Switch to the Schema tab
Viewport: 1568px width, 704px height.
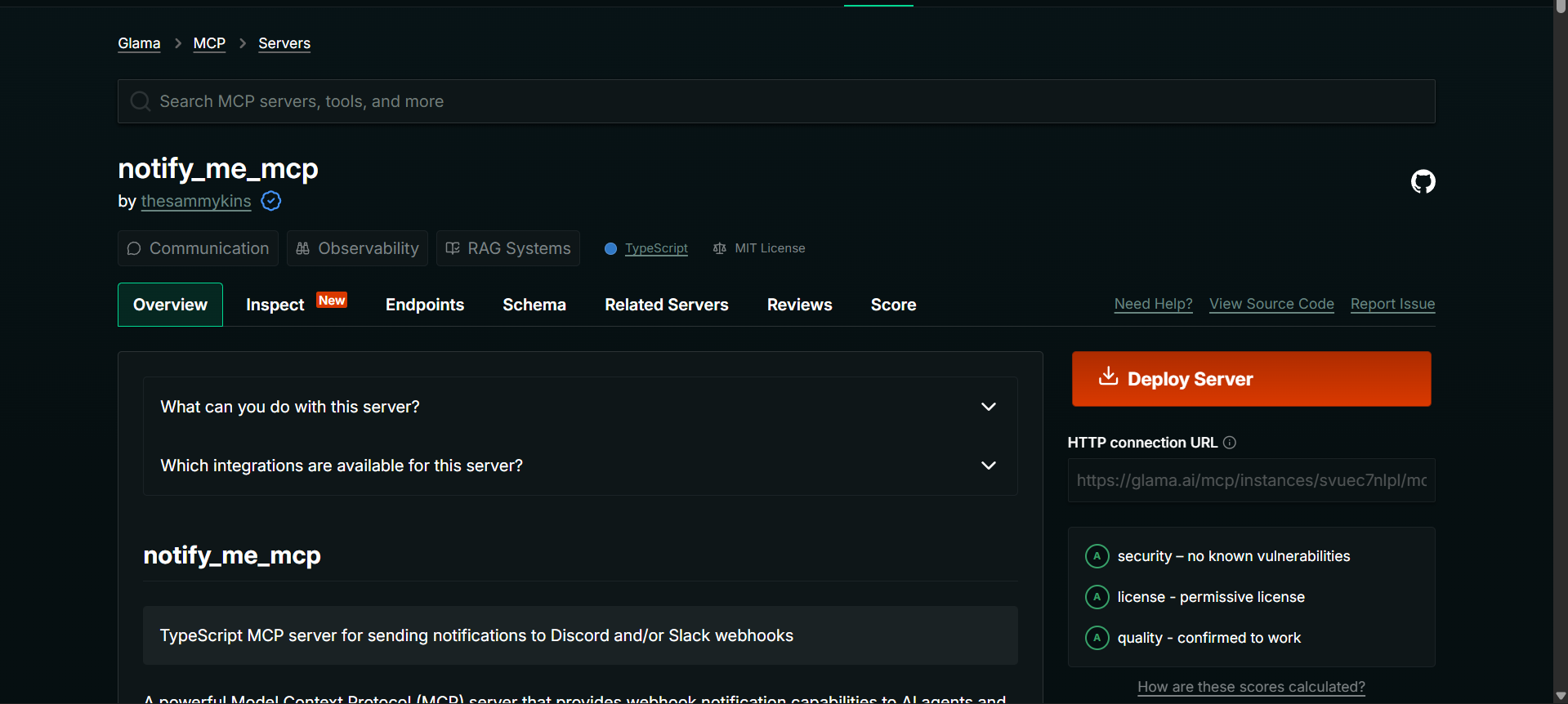click(534, 305)
